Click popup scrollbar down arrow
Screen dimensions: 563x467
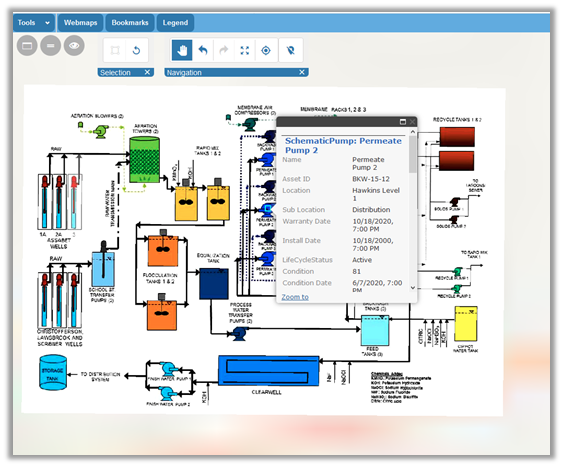(413, 288)
